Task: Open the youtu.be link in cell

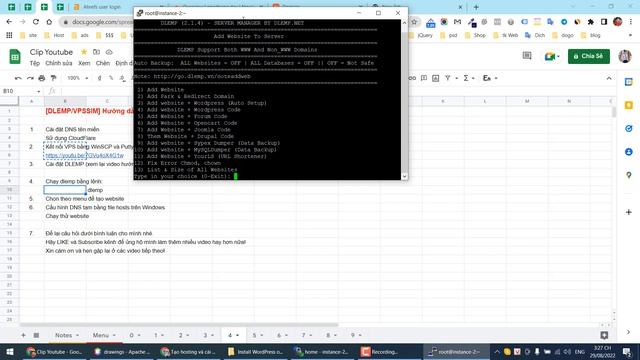Action: point(84,156)
